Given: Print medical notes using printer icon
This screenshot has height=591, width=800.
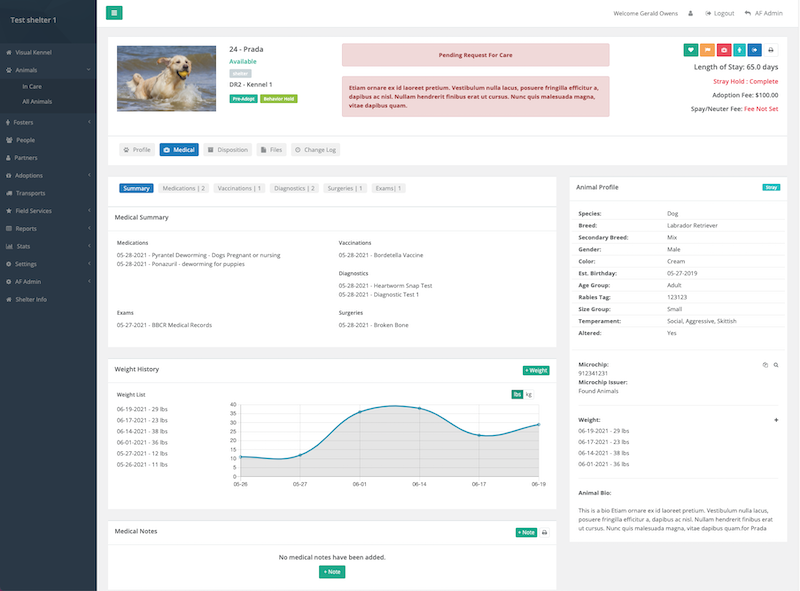Looking at the screenshot, I should pyautogui.click(x=544, y=532).
